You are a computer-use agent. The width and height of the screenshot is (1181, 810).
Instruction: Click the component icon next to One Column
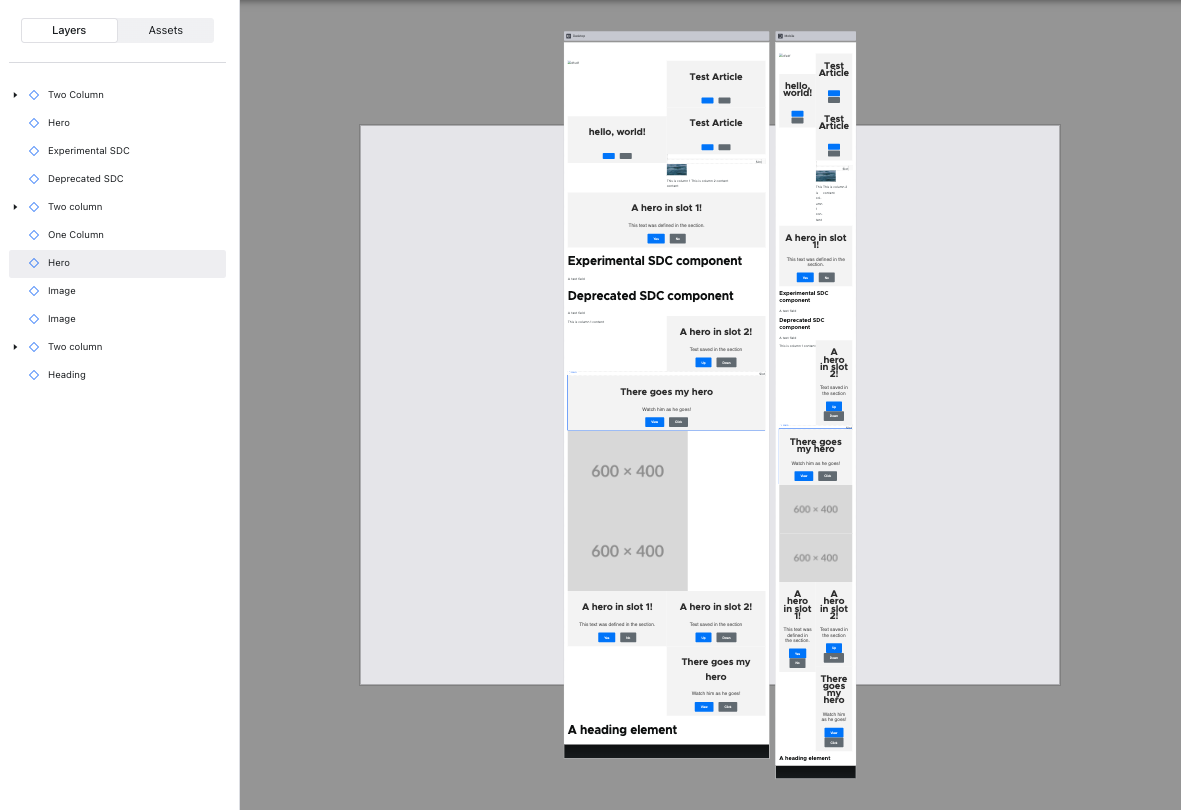tap(35, 234)
